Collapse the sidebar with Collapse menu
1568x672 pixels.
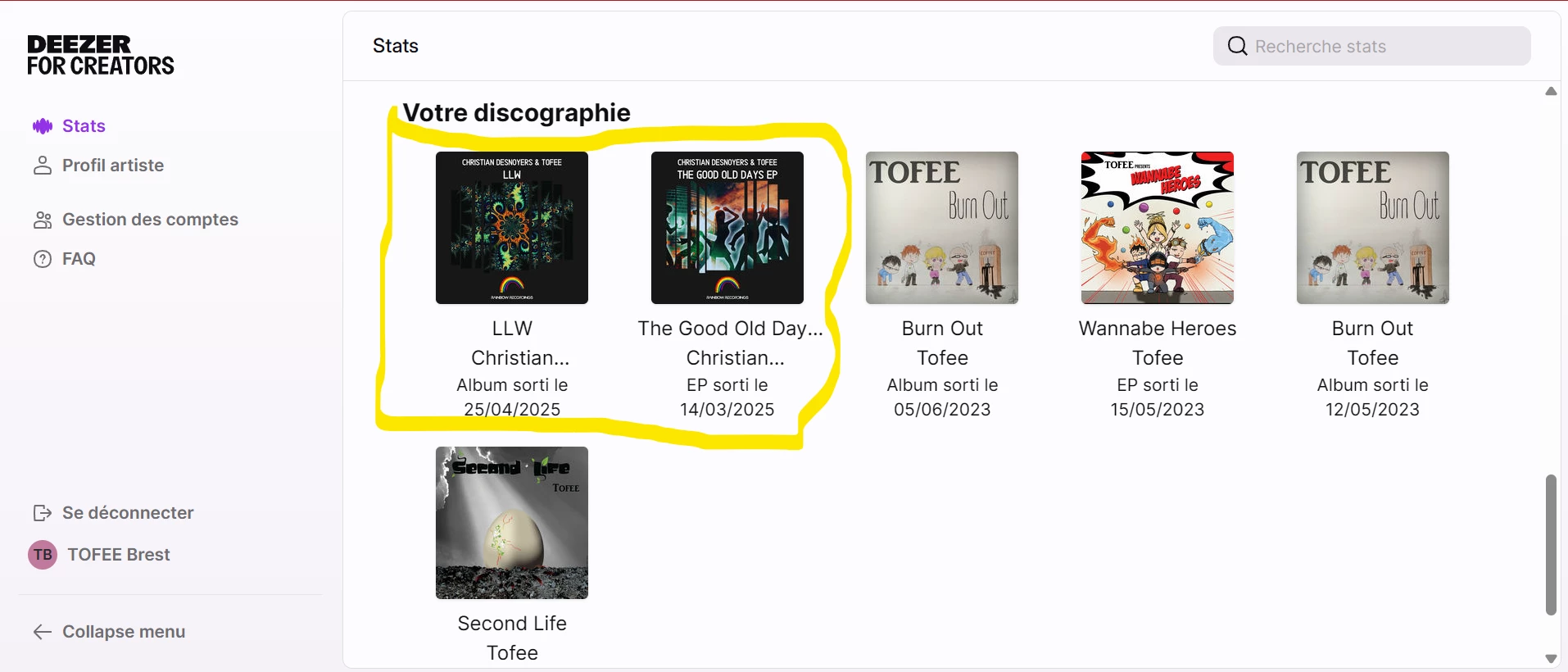(x=109, y=632)
